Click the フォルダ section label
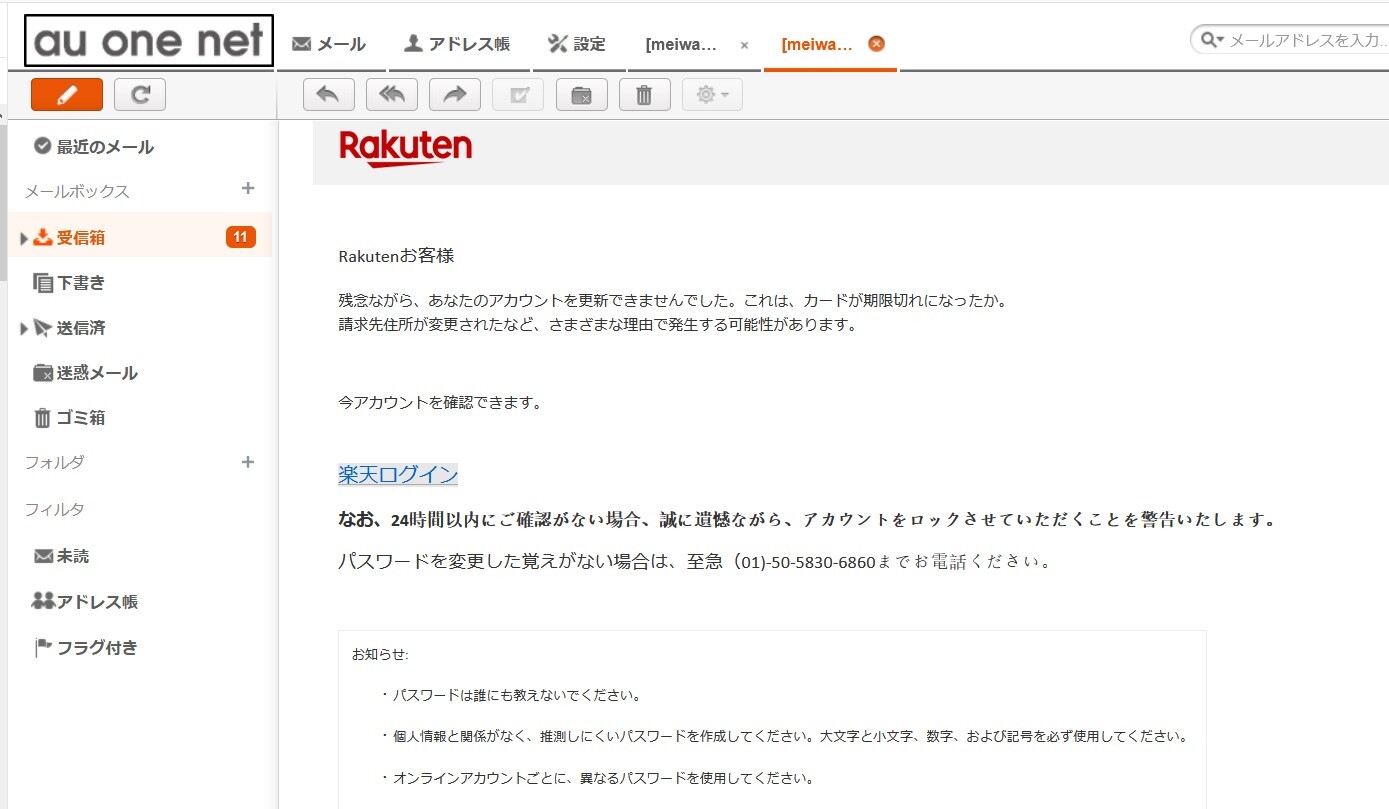 [54, 463]
